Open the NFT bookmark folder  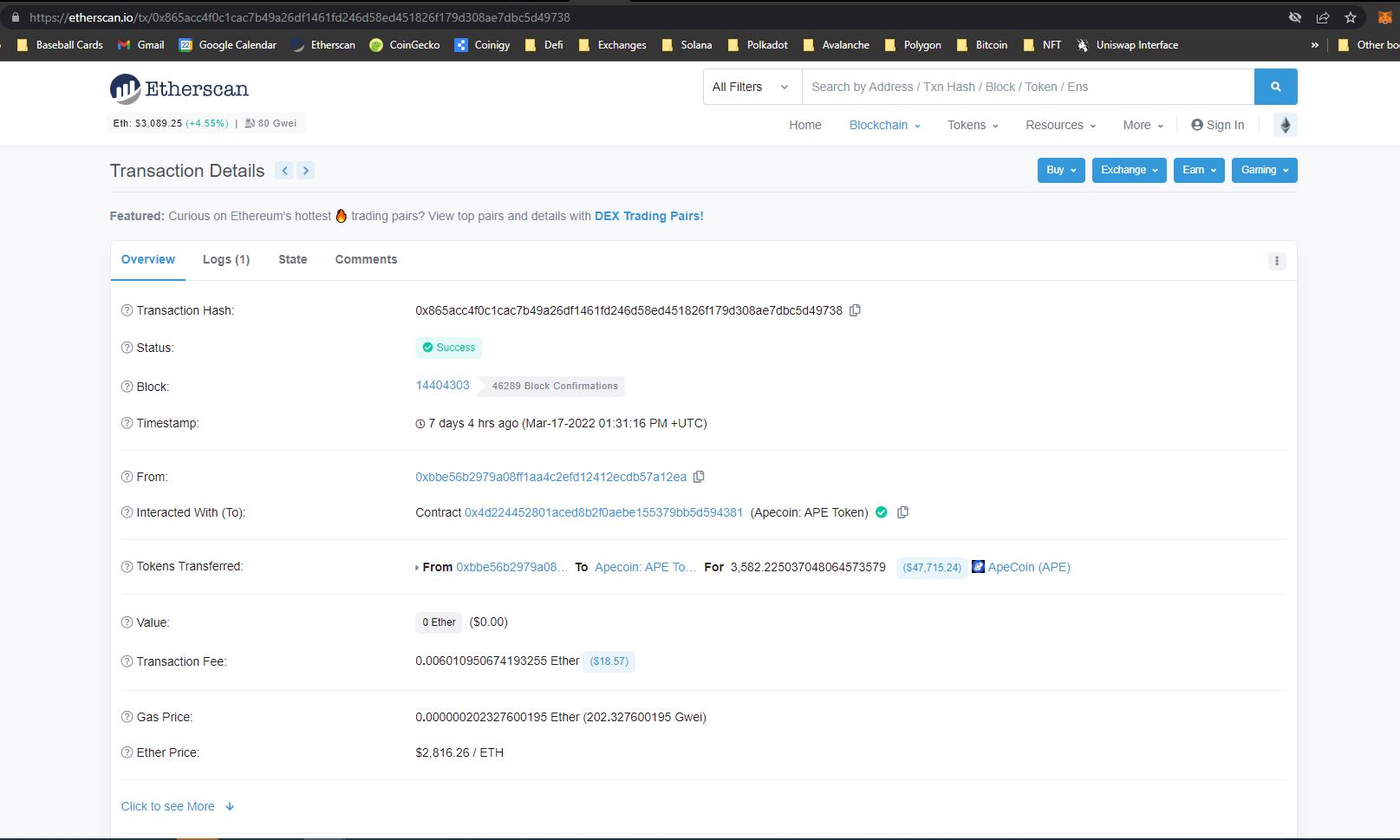[x=1042, y=45]
